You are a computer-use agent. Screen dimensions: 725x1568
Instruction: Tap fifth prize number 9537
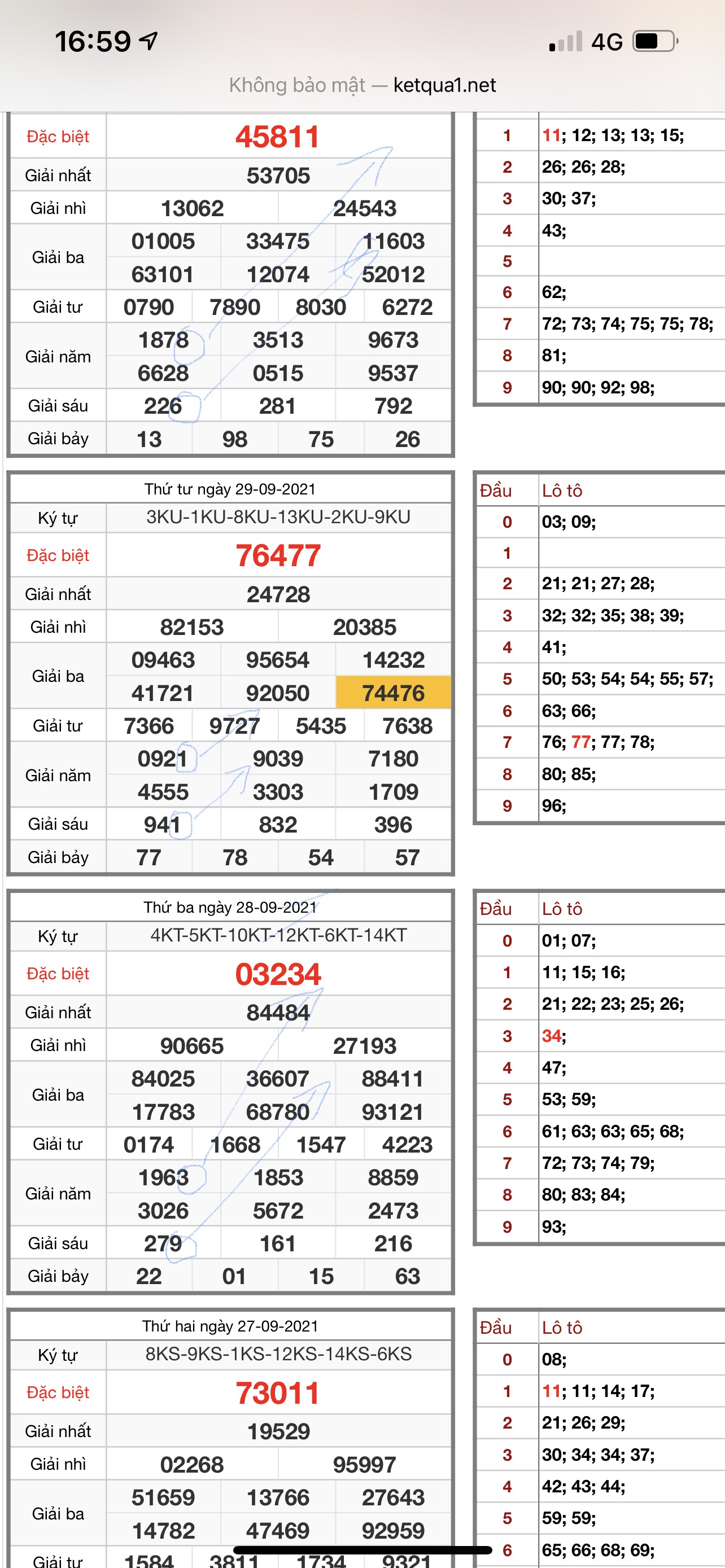coord(393,373)
